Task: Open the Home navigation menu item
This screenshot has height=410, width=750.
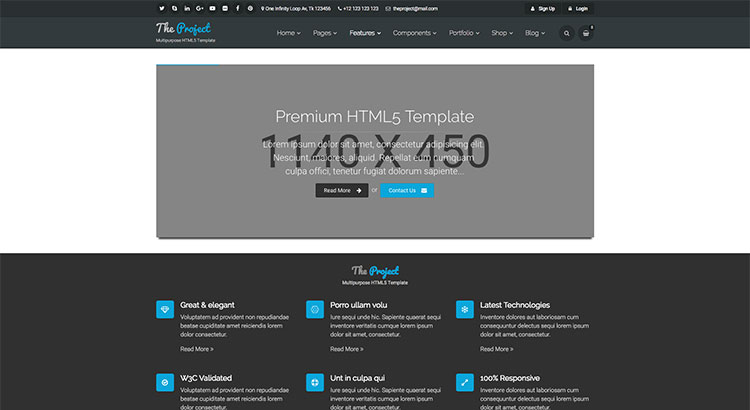Action: point(288,33)
